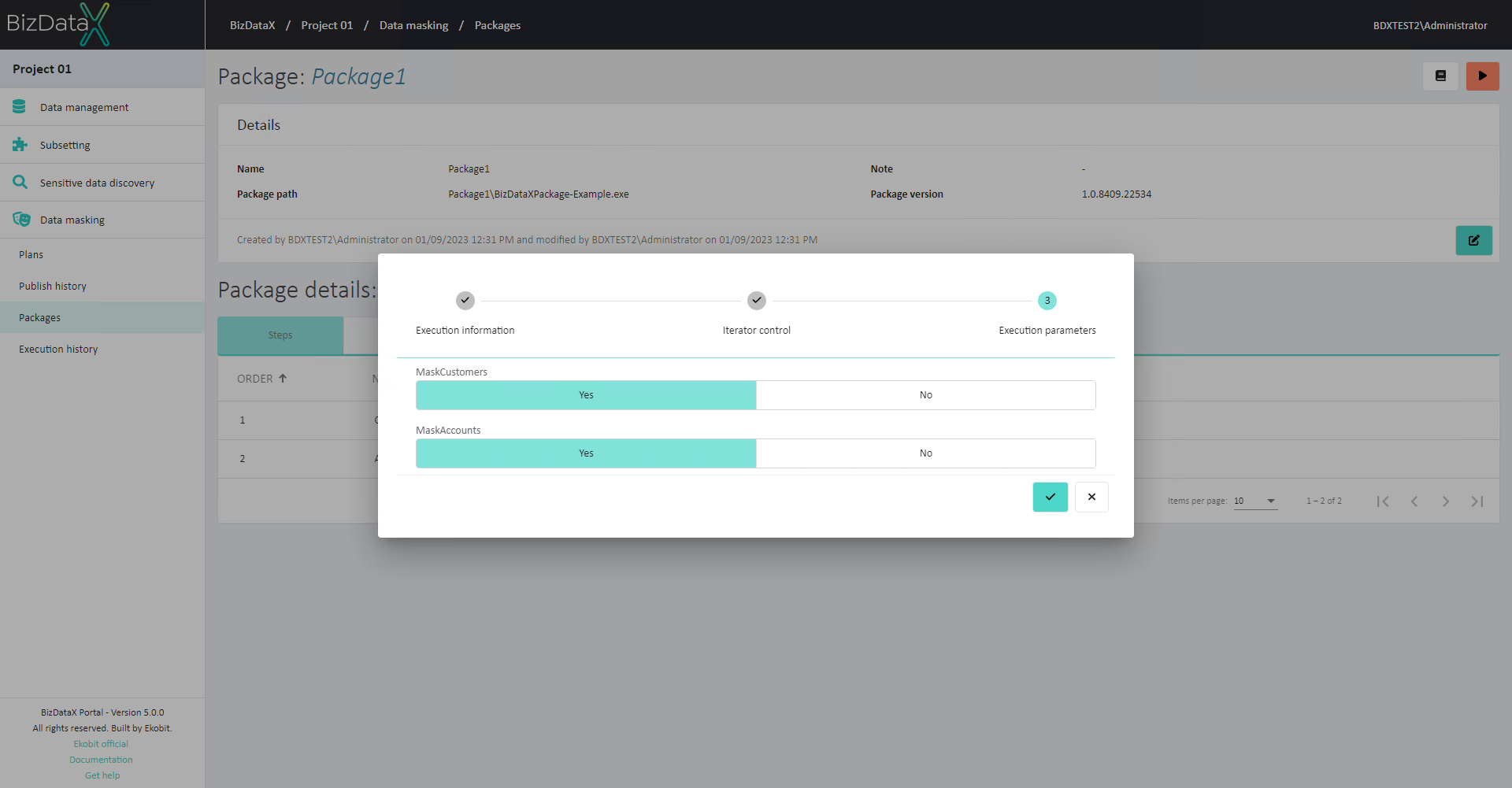Click the BizDataX logo
The width and height of the screenshot is (1512, 788).
point(58,24)
